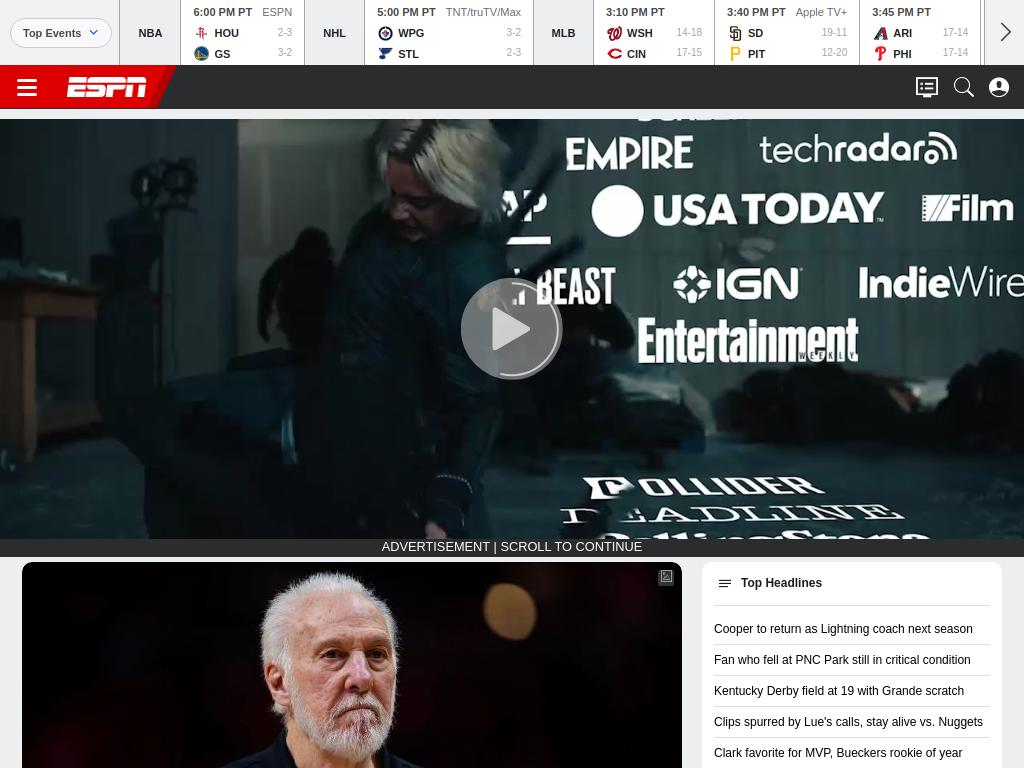Click the '3:45 PM PT' game time
This screenshot has width=1024, height=768.
coord(901,12)
